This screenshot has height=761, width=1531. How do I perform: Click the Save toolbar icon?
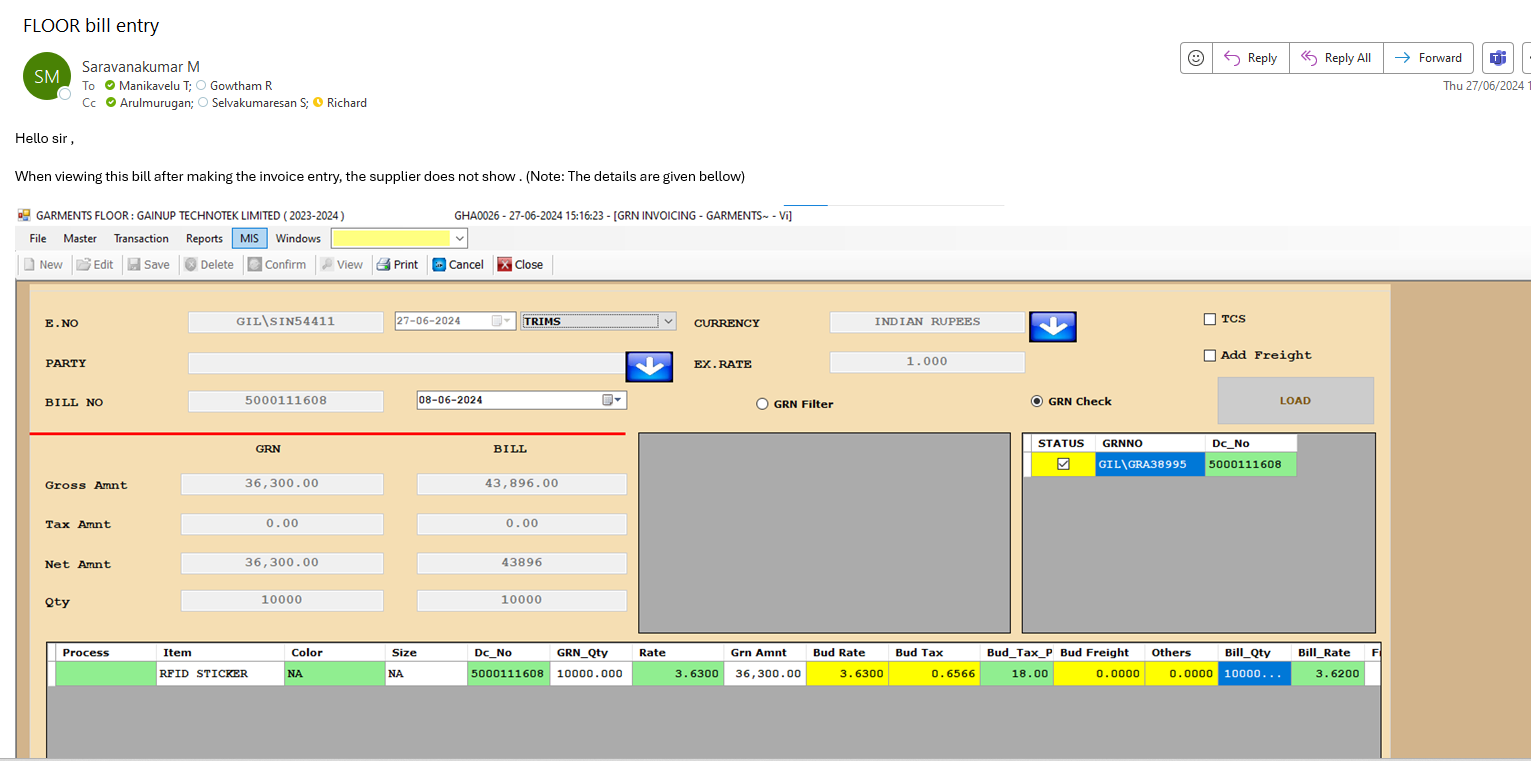134,265
